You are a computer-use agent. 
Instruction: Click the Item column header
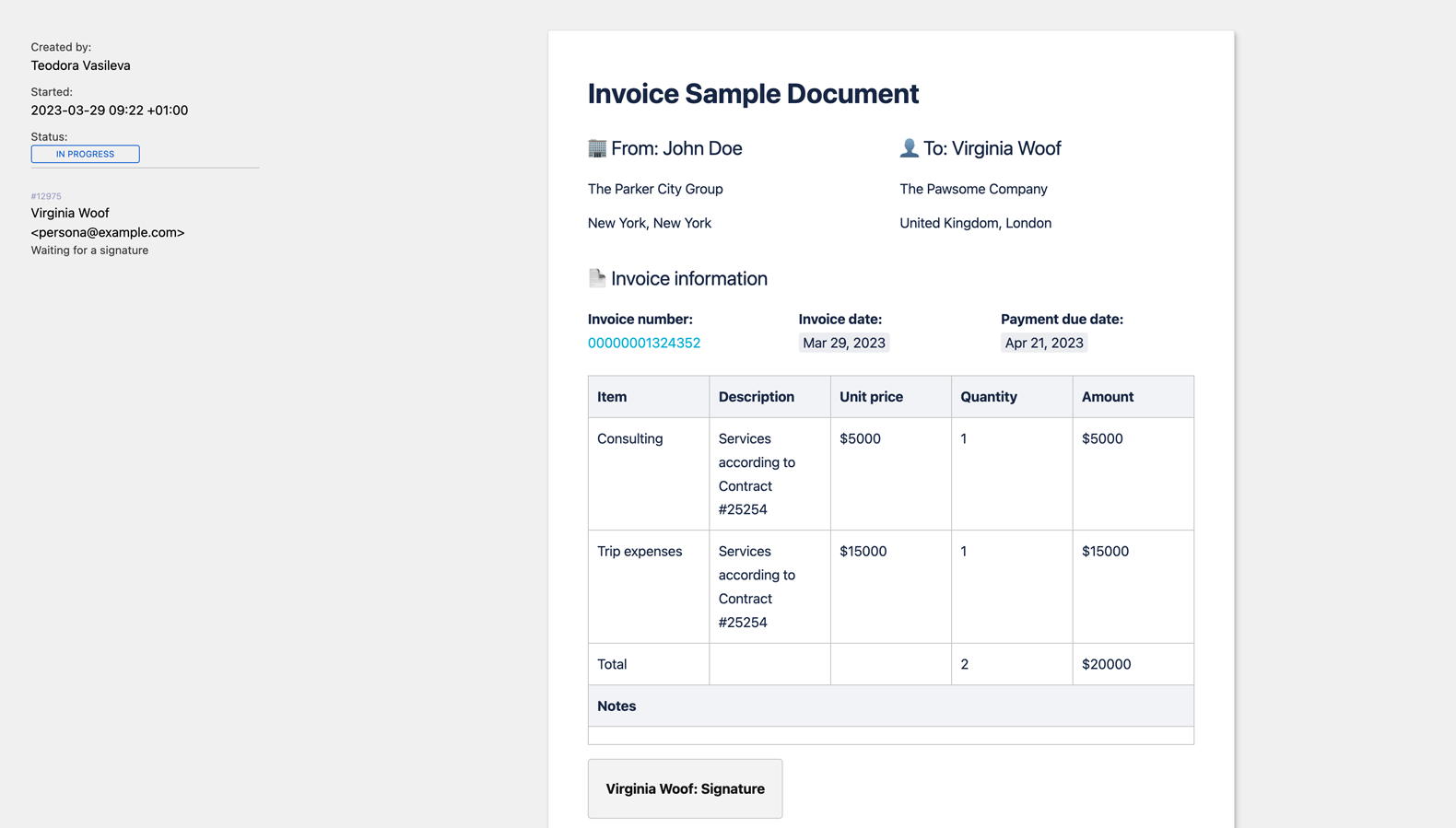612,397
